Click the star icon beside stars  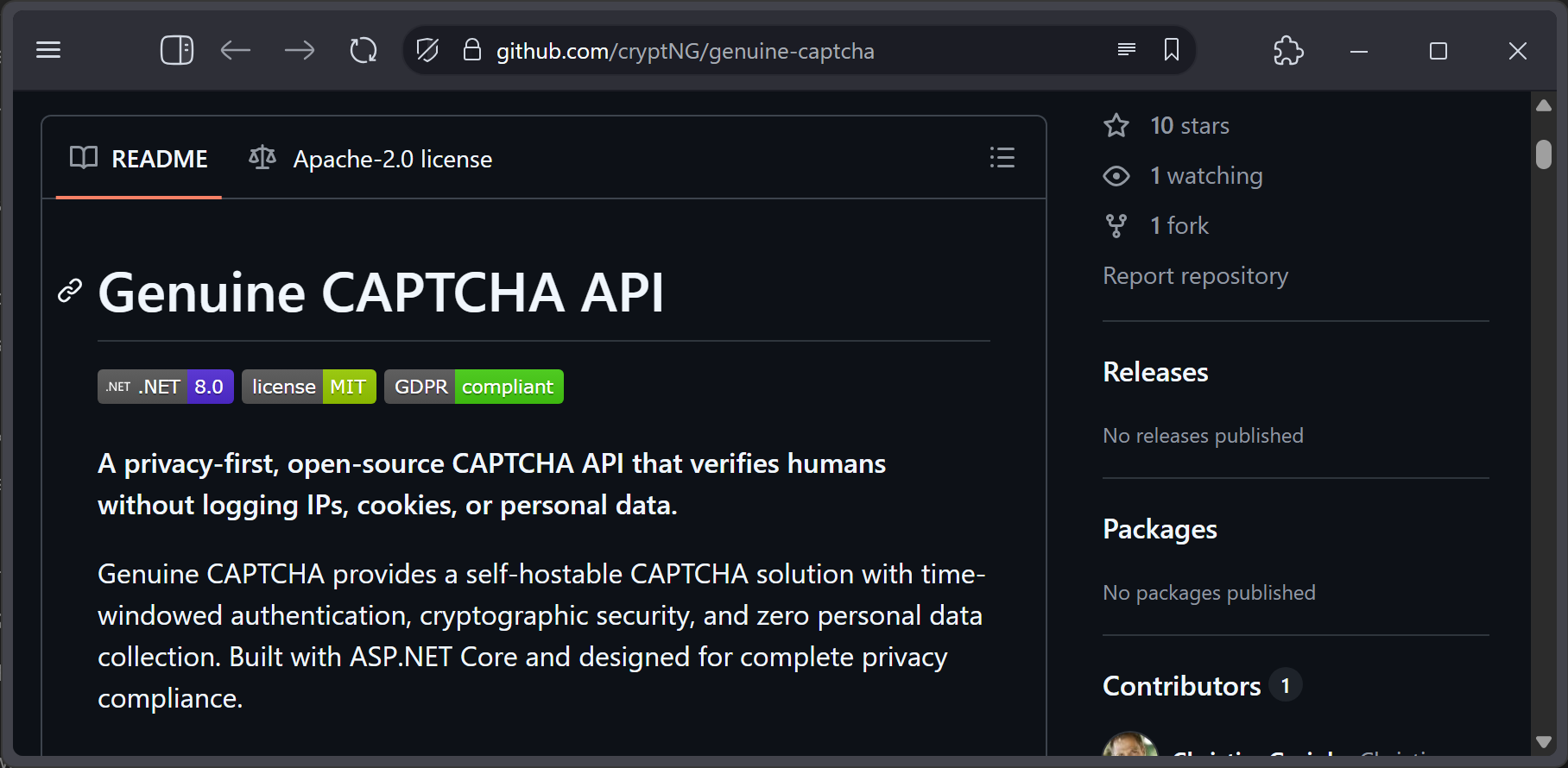click(x=1116, y=126)
